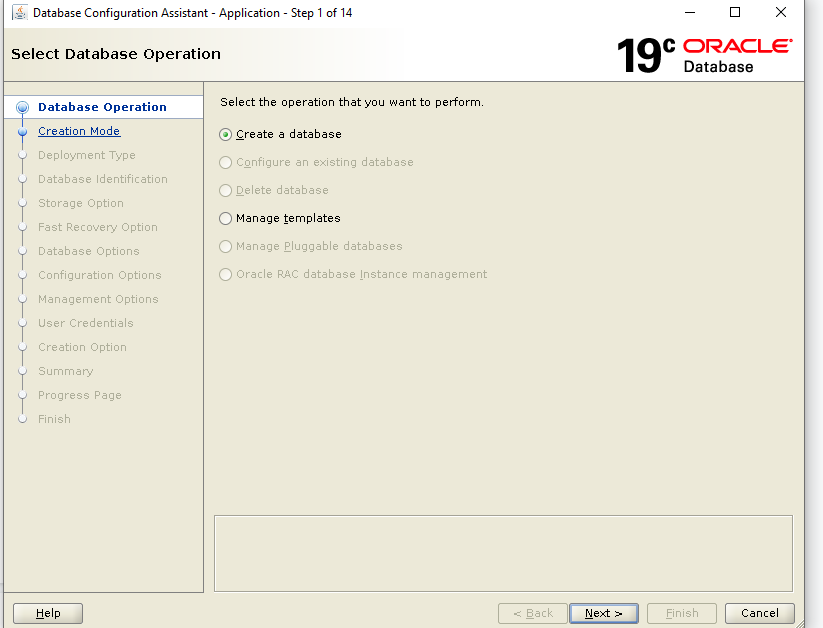Click Summary step in sidebar
This screenshot has height=628, width=823.
coord(66,371)
